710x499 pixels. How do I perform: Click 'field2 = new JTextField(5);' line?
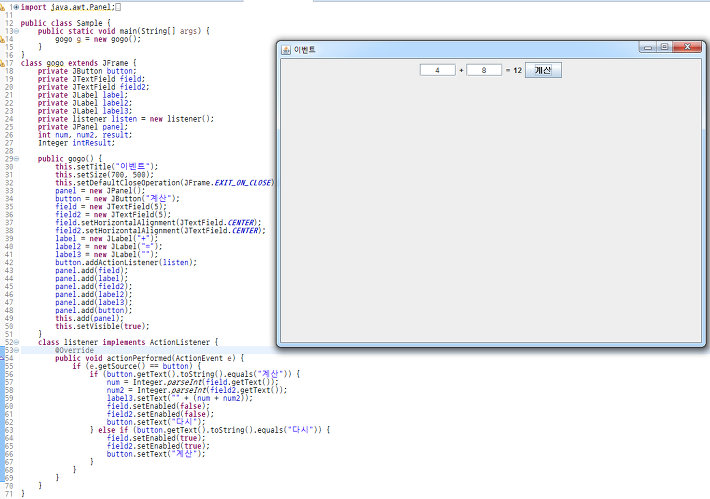pos(113,215)
